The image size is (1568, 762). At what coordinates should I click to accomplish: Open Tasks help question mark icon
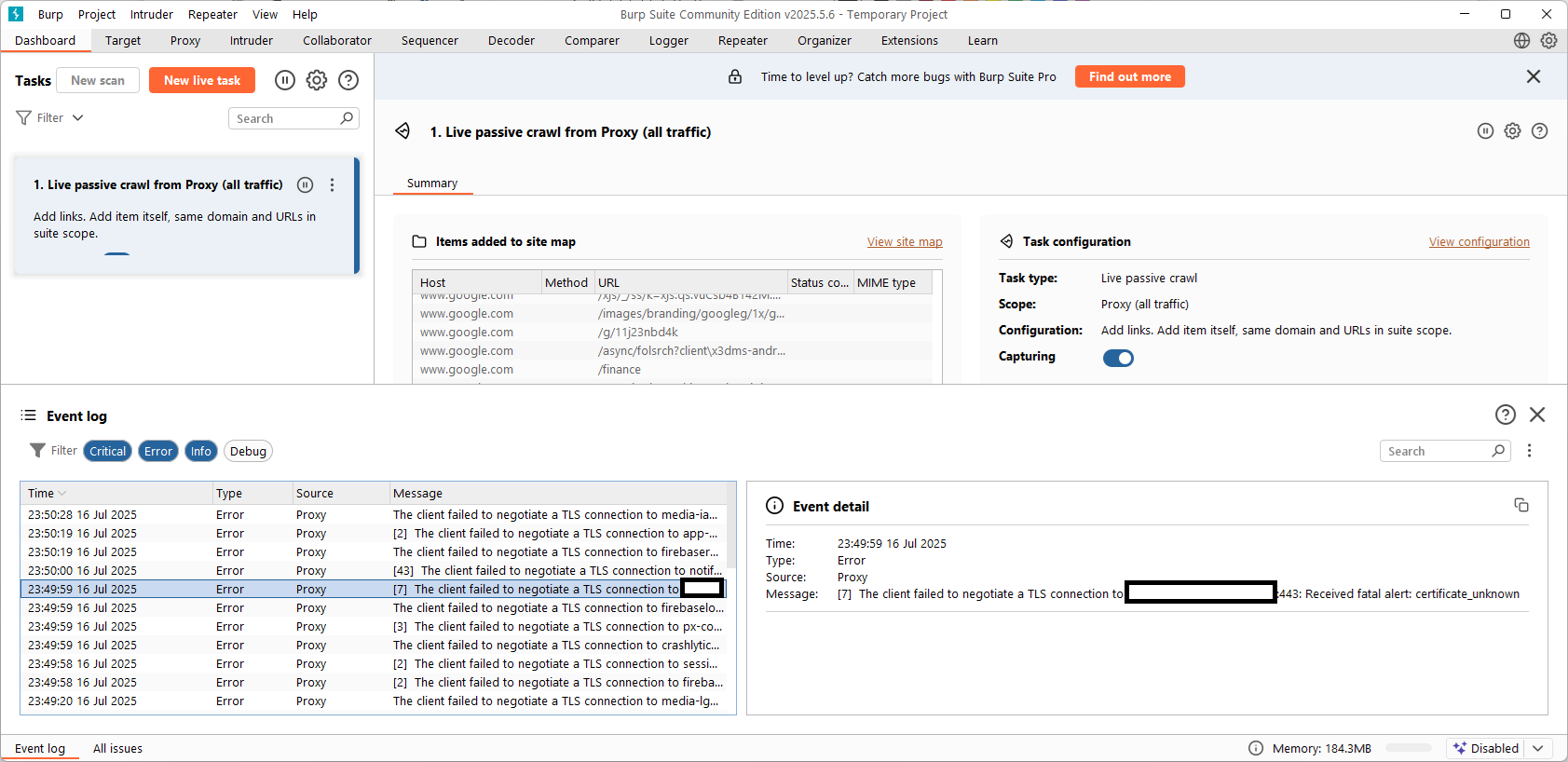(348, 80)
